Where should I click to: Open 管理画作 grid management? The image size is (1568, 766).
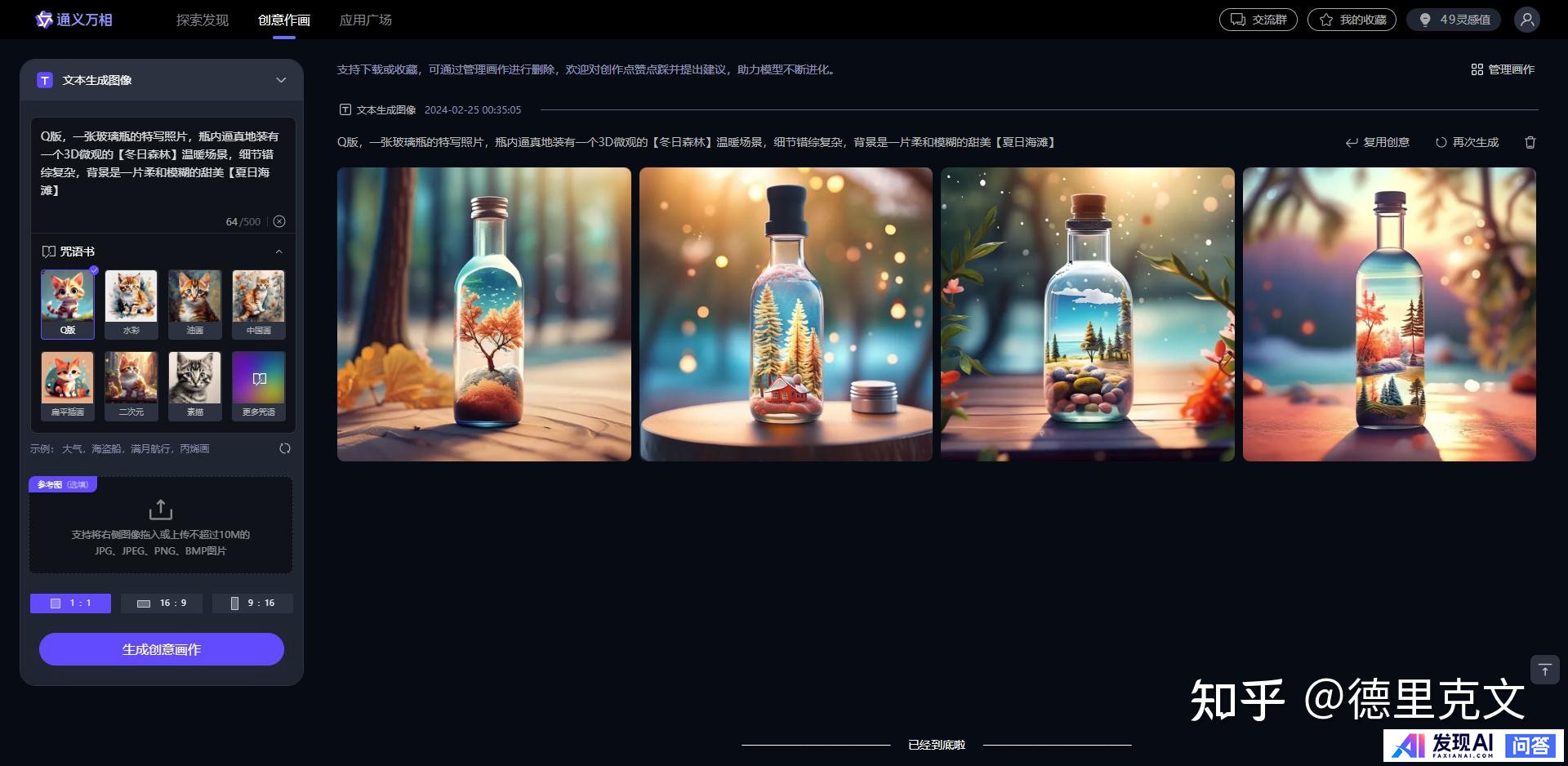[1503, 69]
